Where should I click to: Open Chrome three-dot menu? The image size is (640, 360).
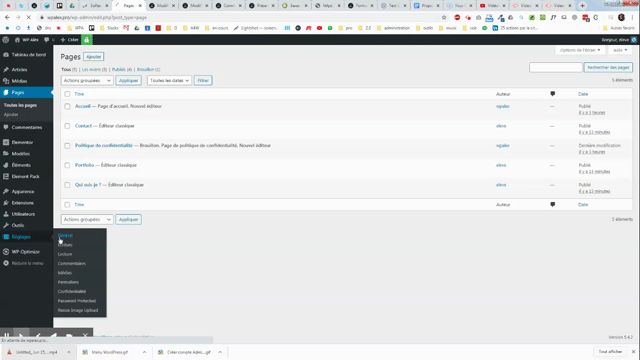coord(632,18)
